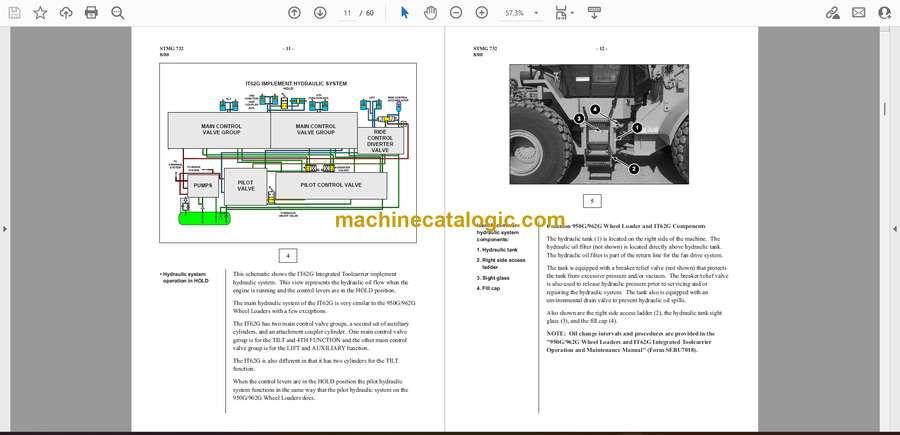This screenshot has width=900, height=435.
Task: Click '2. Right side access ladder' list item
Action: coord(501,263)
